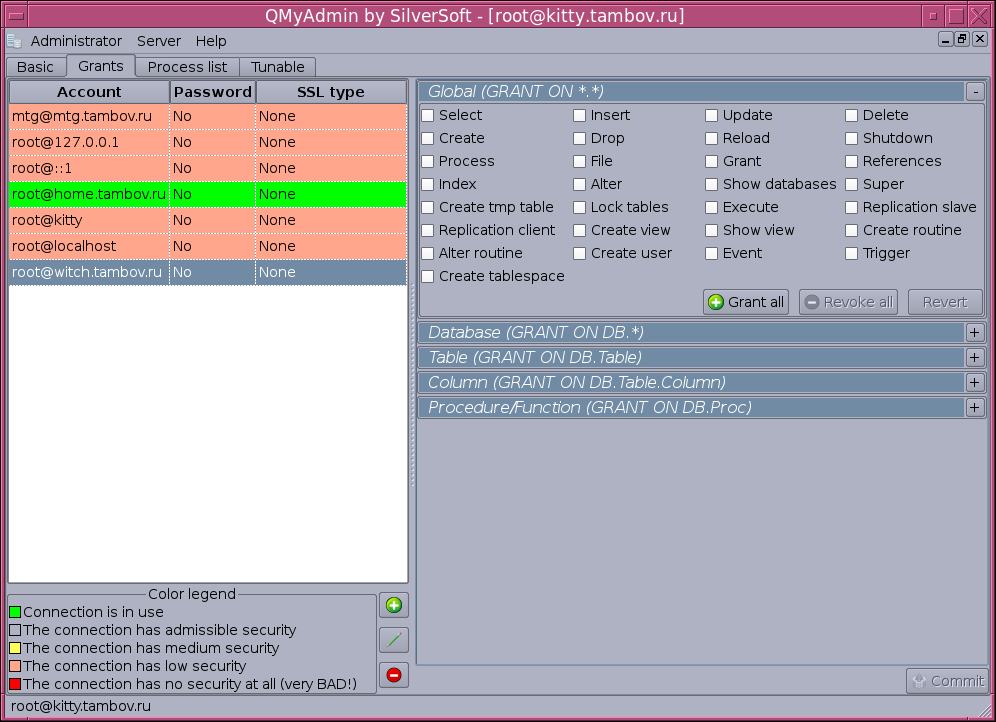Viewport: 996px width, 722px height.
Task: Click the application icon in menu bar
Action: [x=14, y=41]
